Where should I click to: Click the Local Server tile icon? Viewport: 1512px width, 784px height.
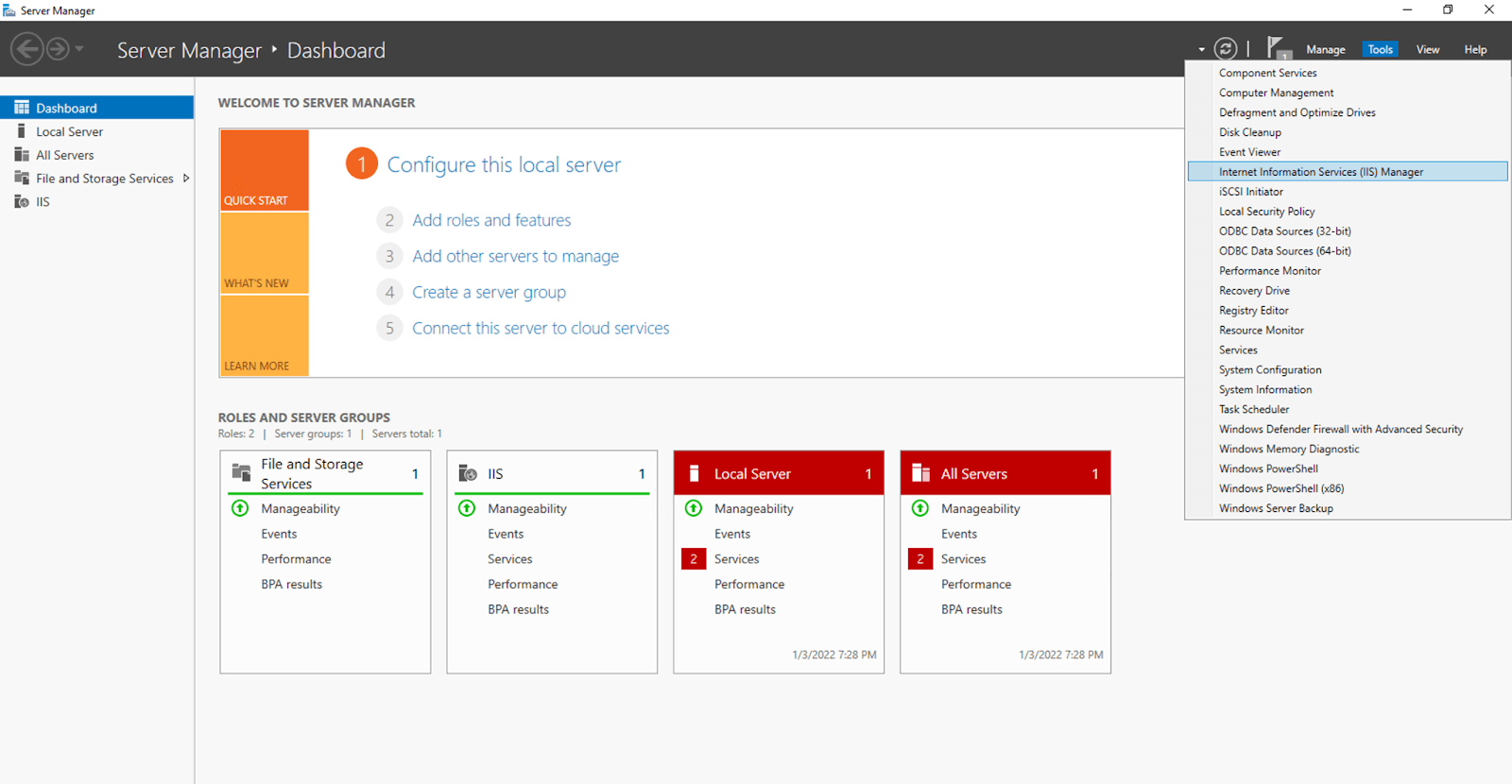[x=694, y=473]
